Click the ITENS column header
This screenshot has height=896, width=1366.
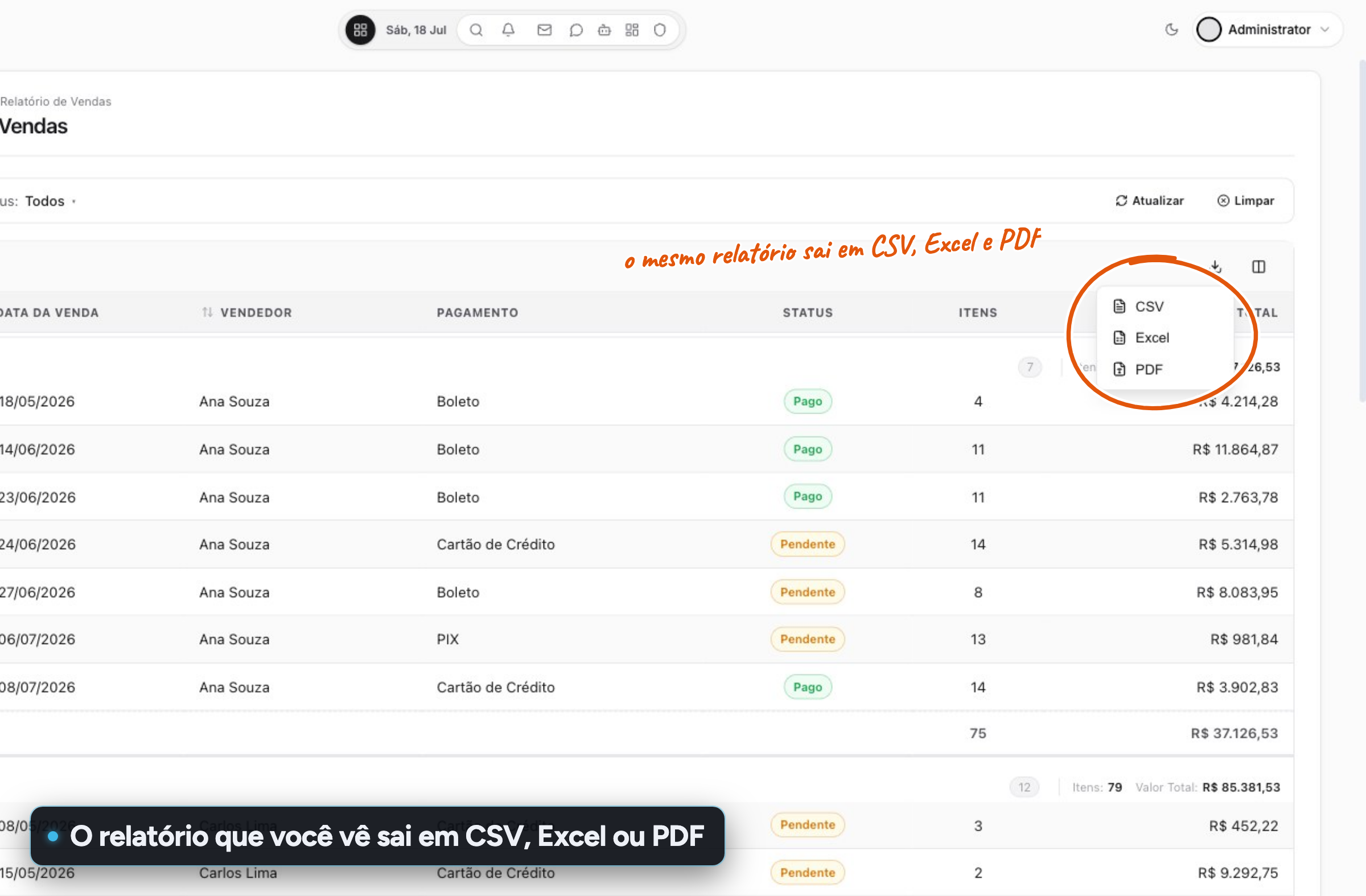point(977,313)
